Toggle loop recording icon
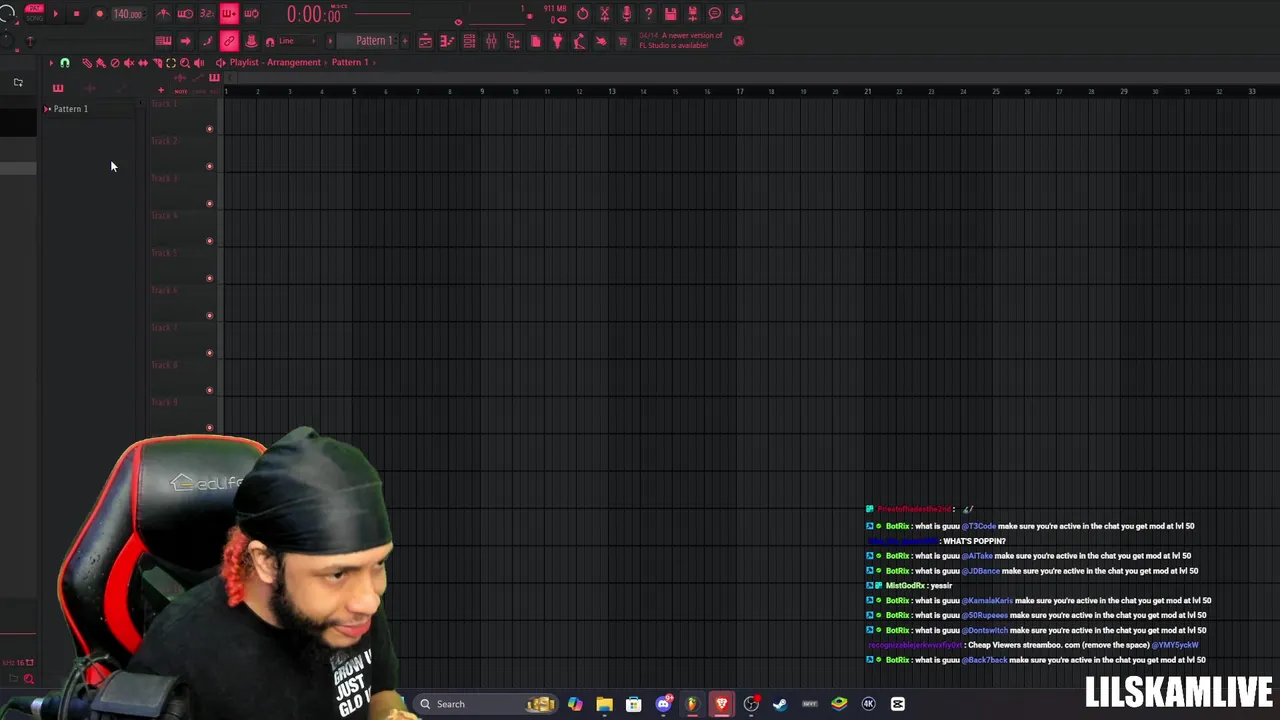 click(x=251, y=14)
